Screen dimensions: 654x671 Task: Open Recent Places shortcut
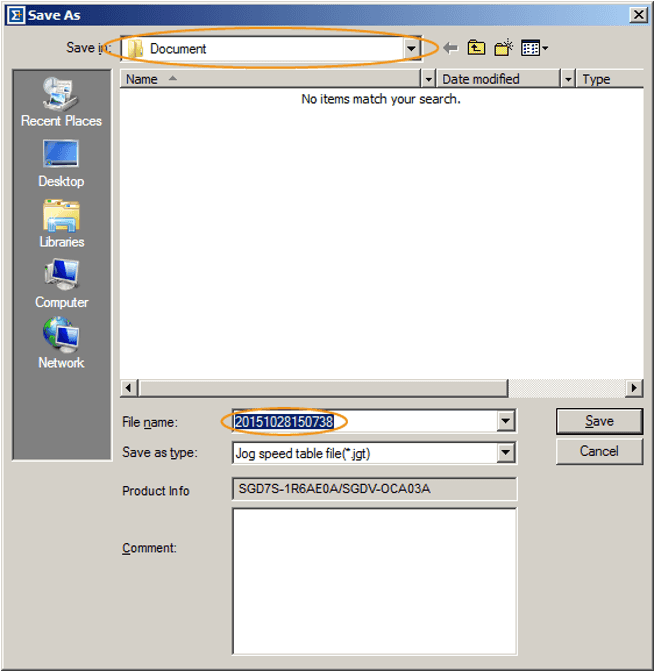(61, 103)
